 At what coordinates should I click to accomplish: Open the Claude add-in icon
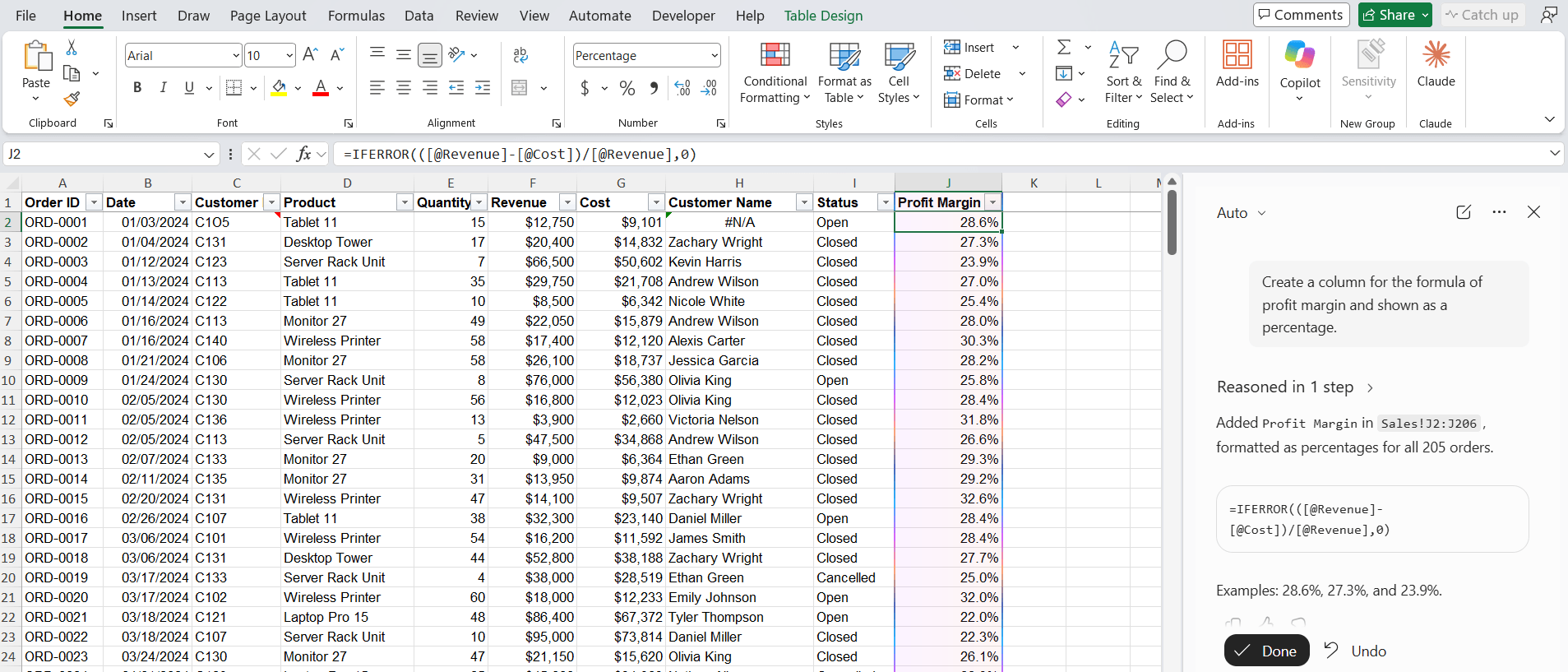point(1436,63)
